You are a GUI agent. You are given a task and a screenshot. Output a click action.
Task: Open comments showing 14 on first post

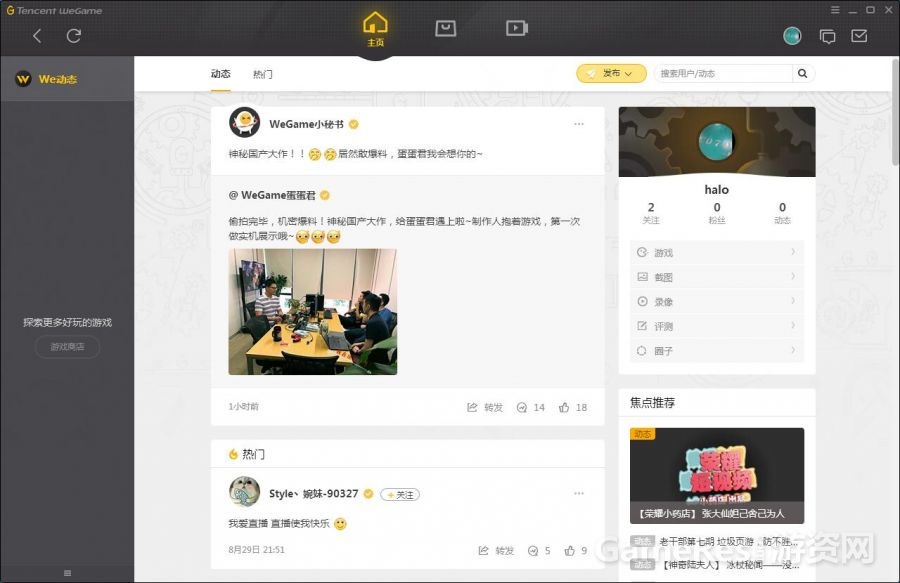click(531, 407)
